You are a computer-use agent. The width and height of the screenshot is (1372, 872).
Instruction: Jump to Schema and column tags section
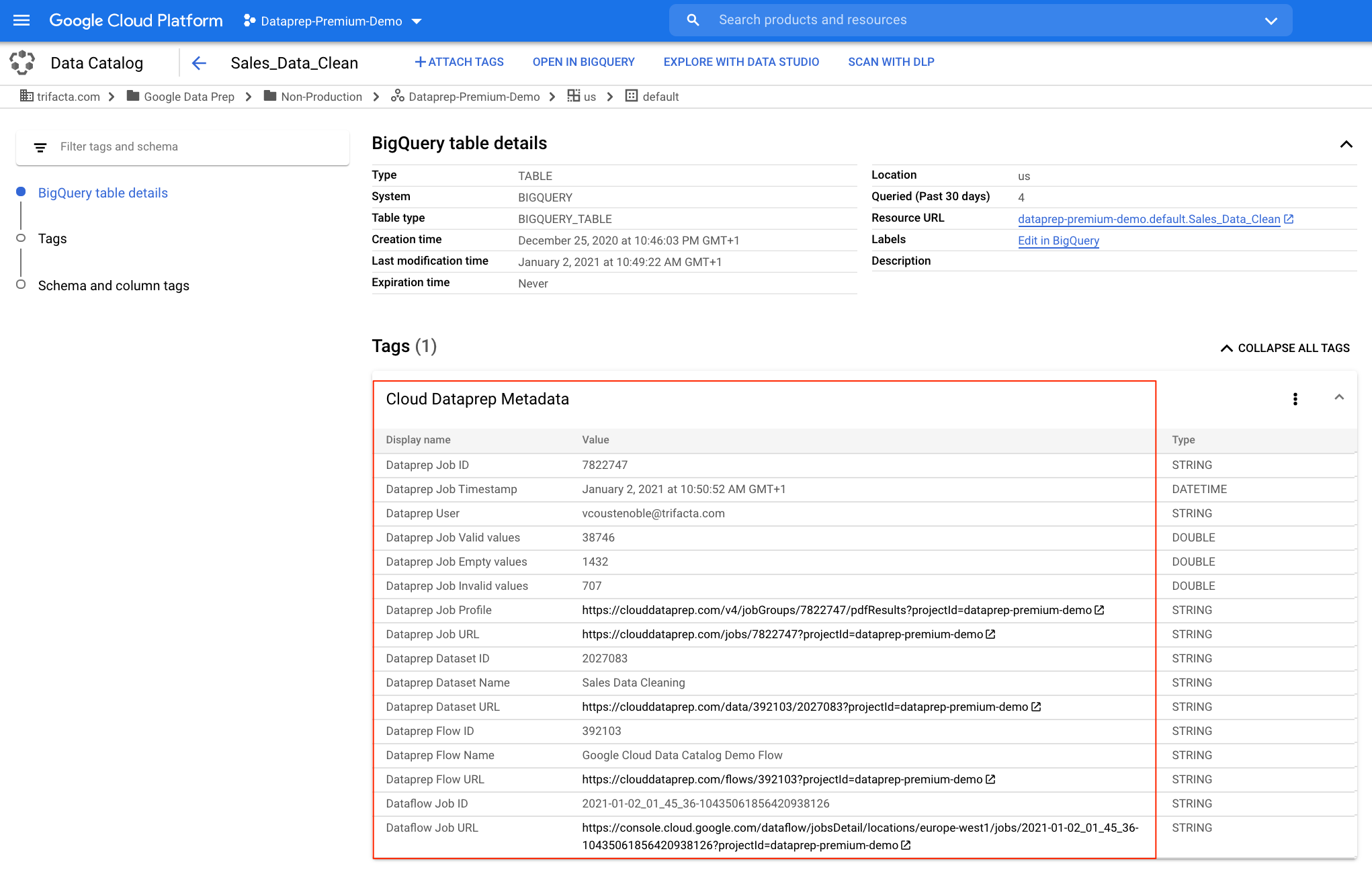click(x=114, y=286)
